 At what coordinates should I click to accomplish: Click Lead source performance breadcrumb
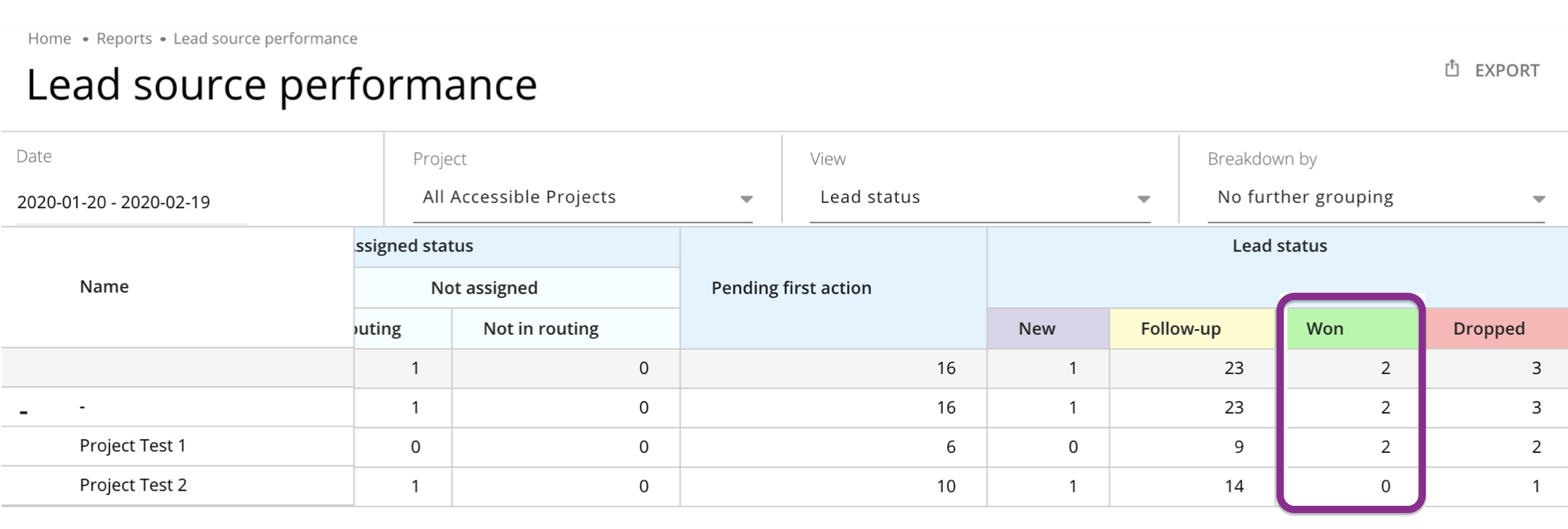(265, 38)
